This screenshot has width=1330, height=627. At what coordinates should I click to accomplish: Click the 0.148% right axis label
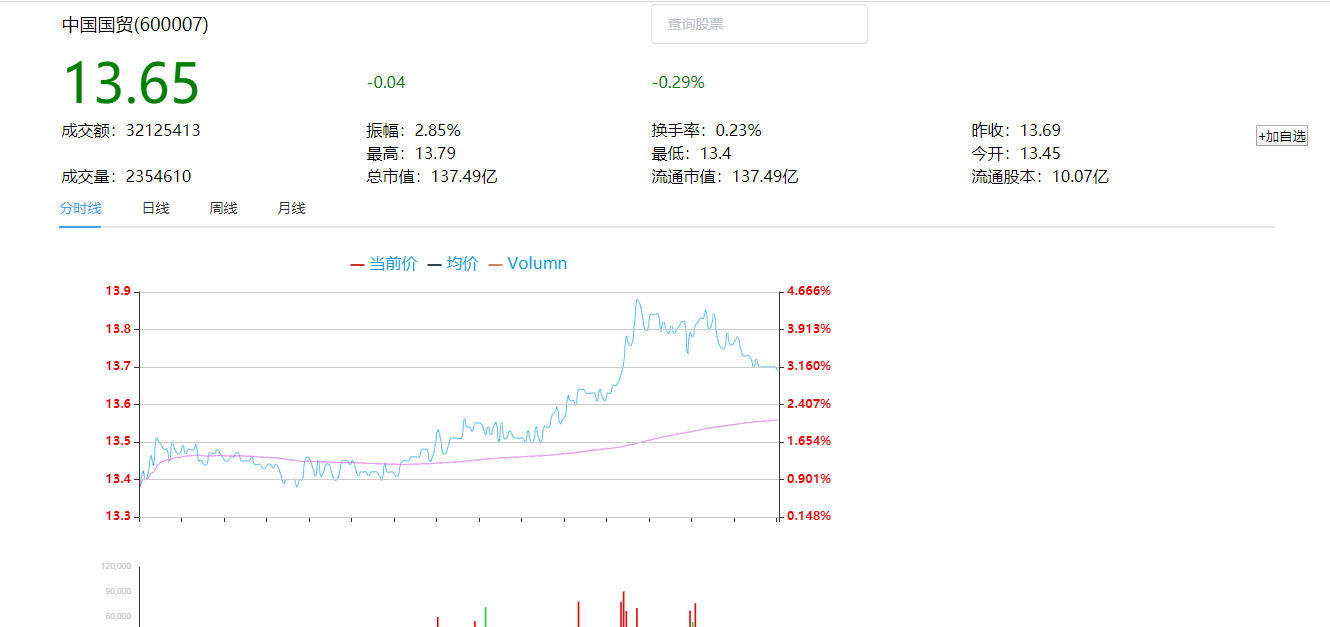coord(809,516)
